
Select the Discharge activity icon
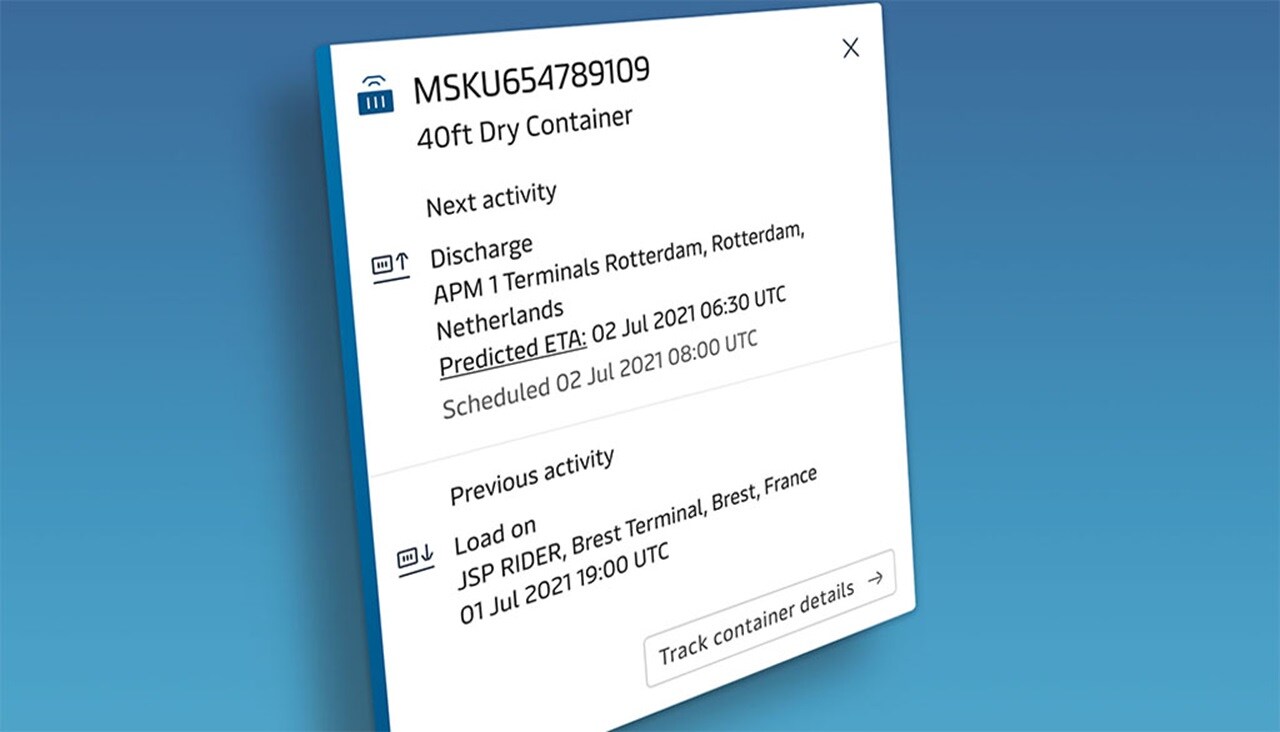click(390, 264)
